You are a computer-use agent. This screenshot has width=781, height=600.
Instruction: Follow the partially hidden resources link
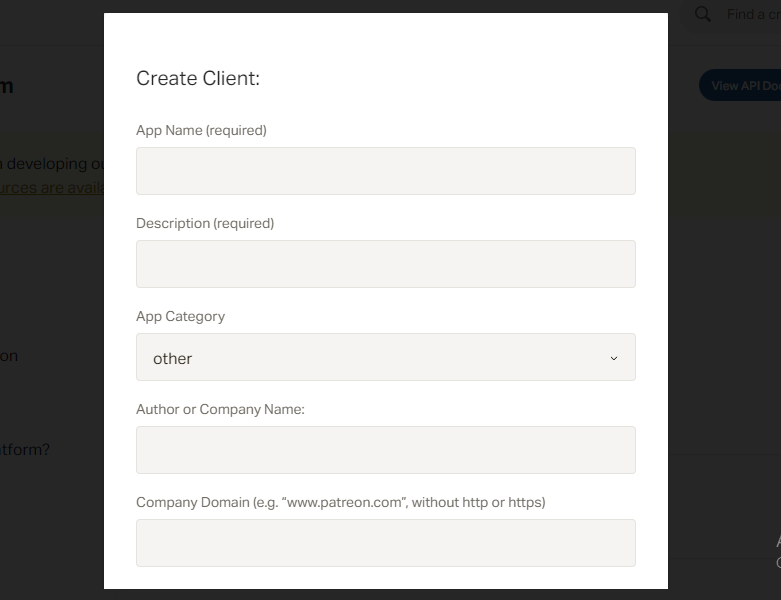[x=50, y=187]
